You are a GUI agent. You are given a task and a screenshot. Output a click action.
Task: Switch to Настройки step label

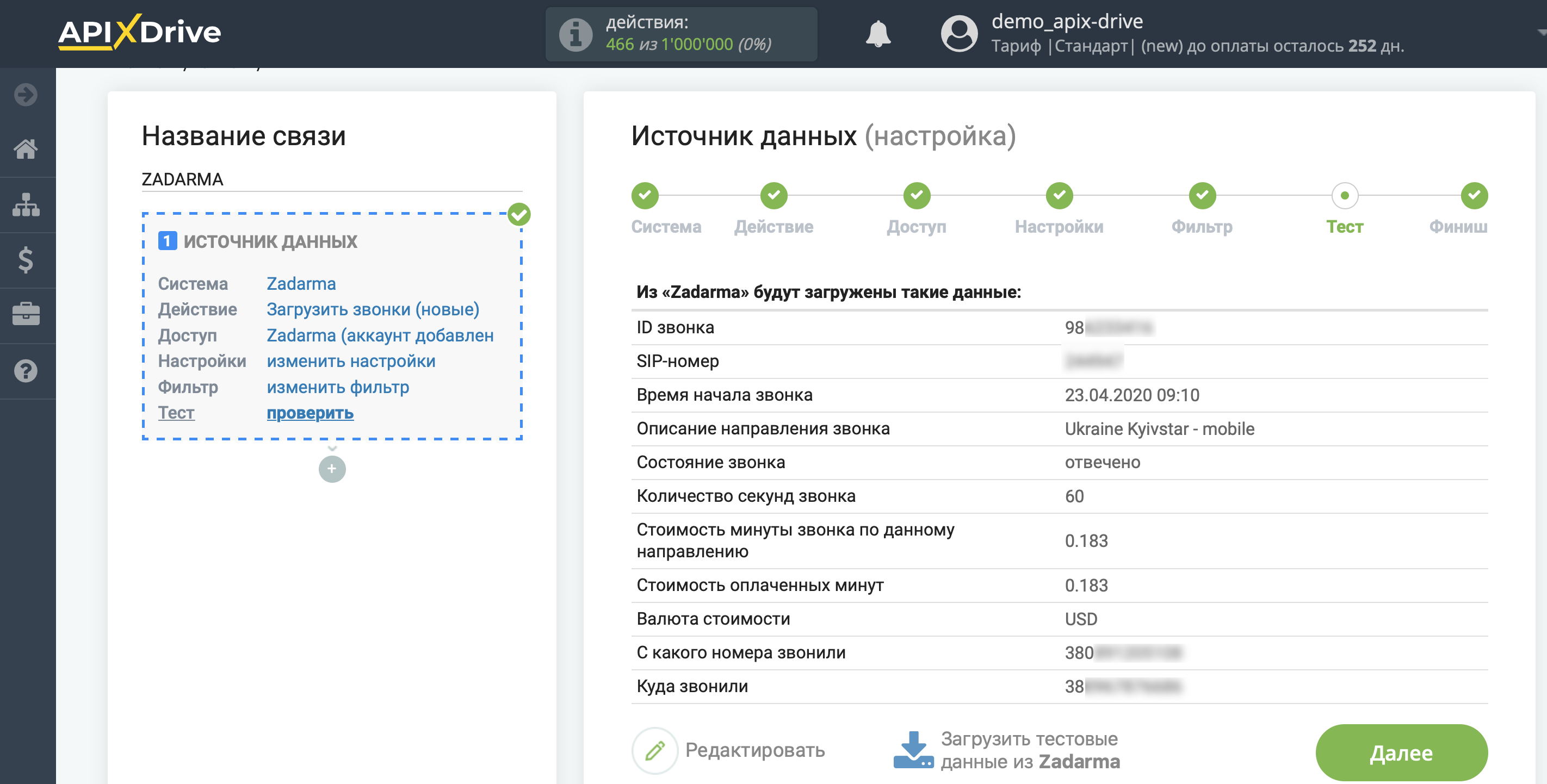point(1060,227)
